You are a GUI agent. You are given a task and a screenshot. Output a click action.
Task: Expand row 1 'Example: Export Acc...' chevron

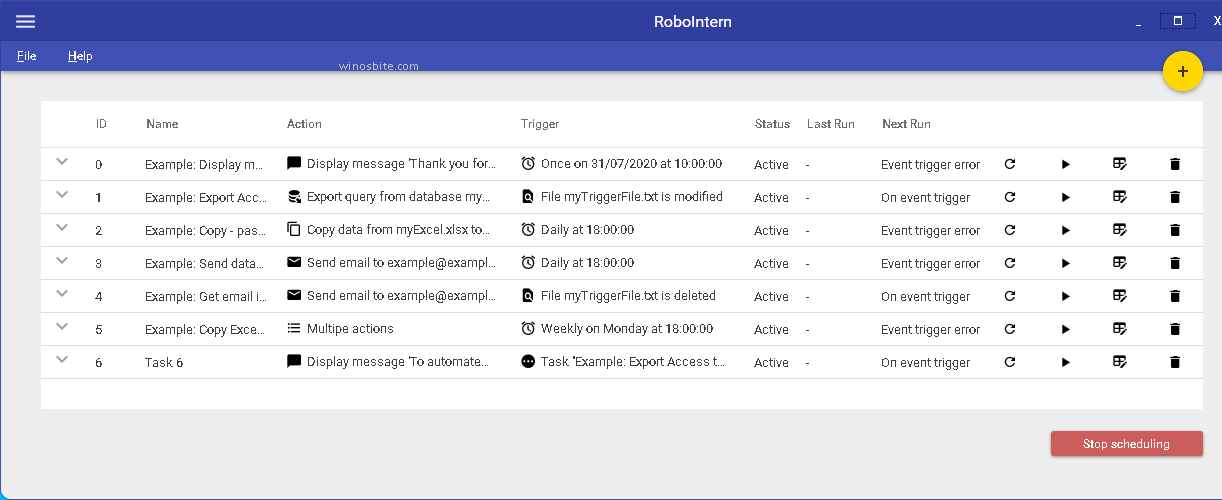62,194
